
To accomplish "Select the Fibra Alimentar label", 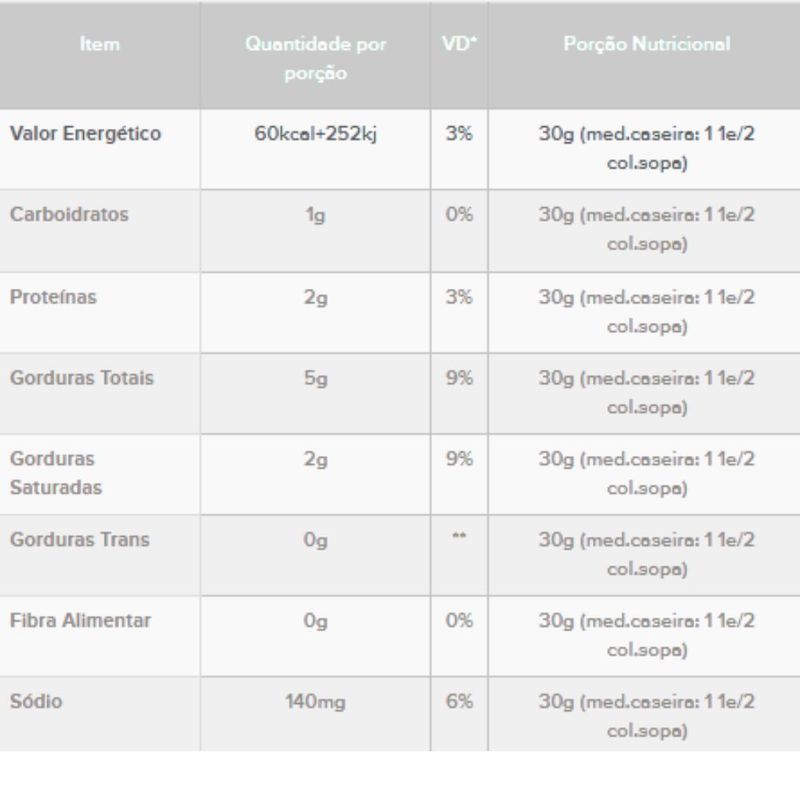I will coord(80,621).
